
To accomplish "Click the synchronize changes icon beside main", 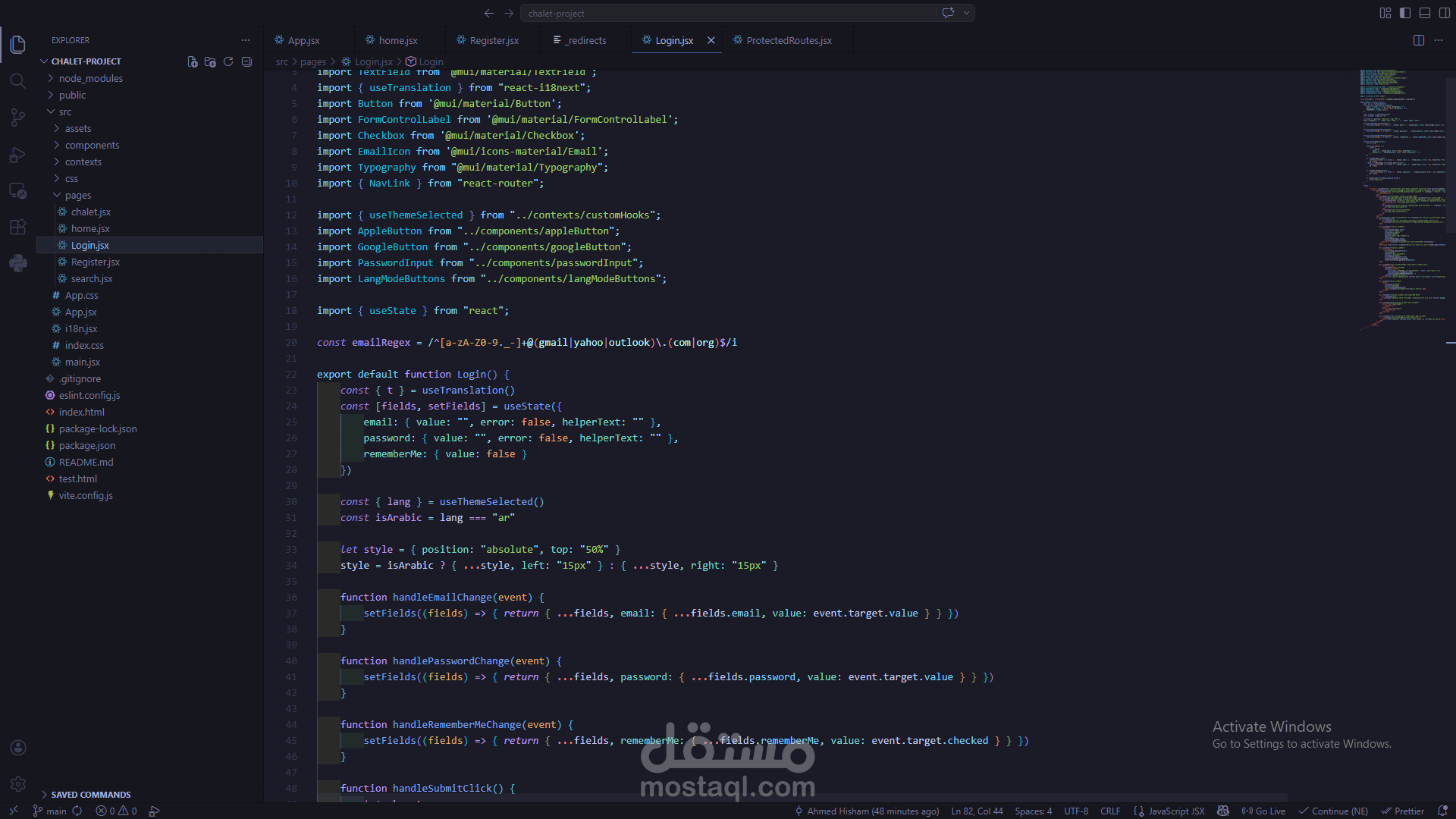I will [x=77, y=811].
